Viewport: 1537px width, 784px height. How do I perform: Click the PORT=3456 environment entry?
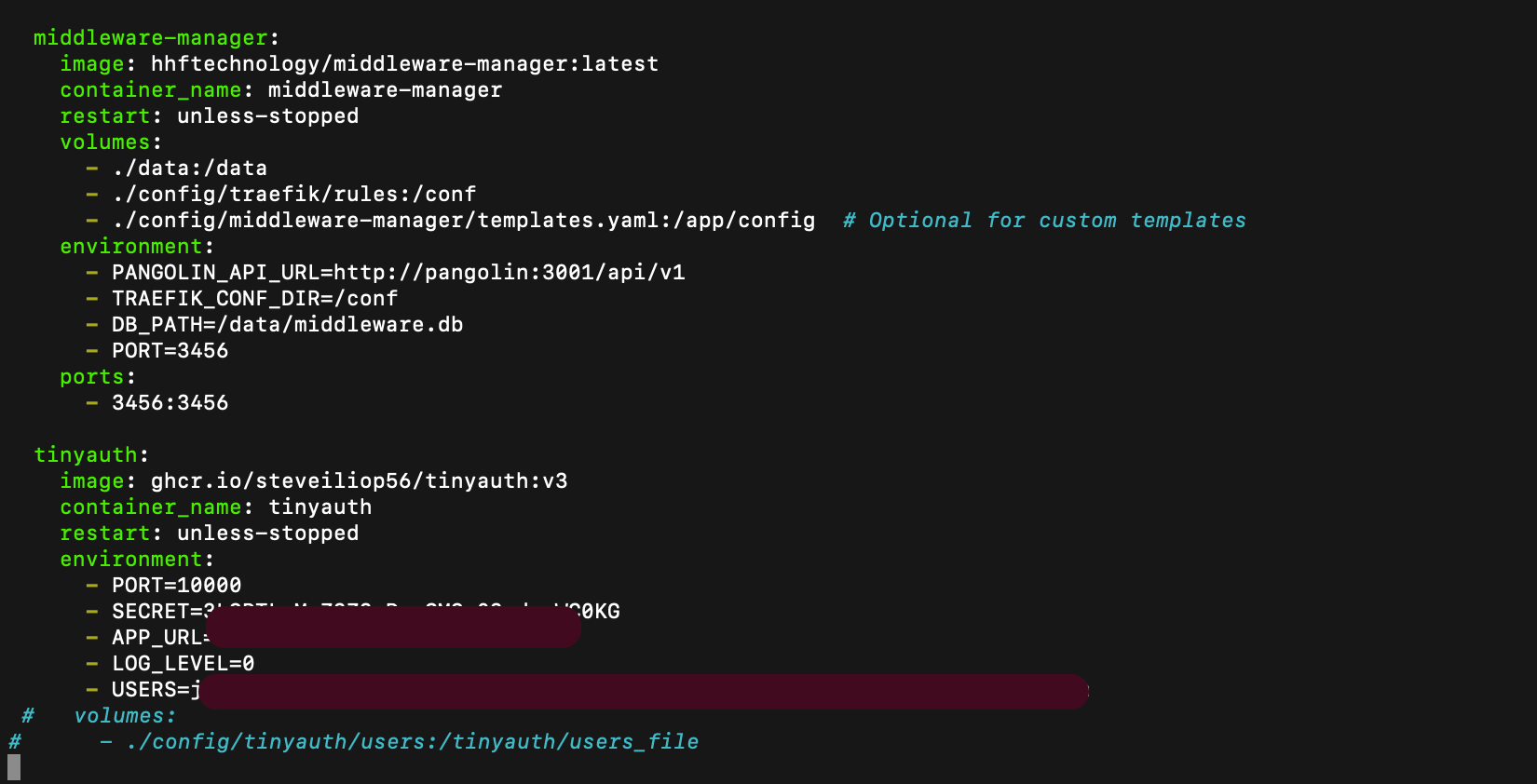(170, 351)
